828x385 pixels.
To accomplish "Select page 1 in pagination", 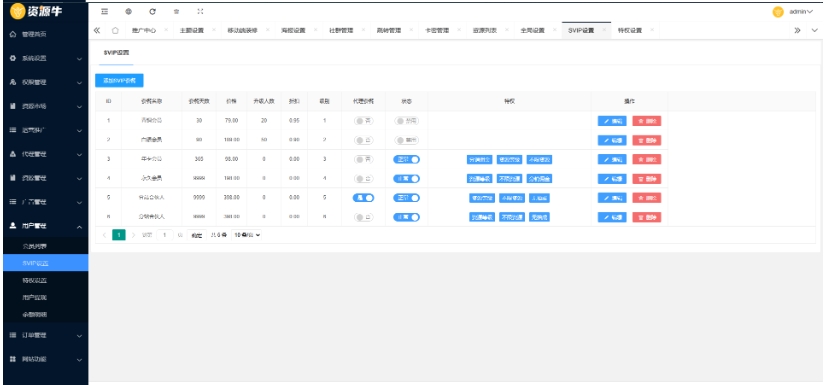I will [x=119, y=235].
